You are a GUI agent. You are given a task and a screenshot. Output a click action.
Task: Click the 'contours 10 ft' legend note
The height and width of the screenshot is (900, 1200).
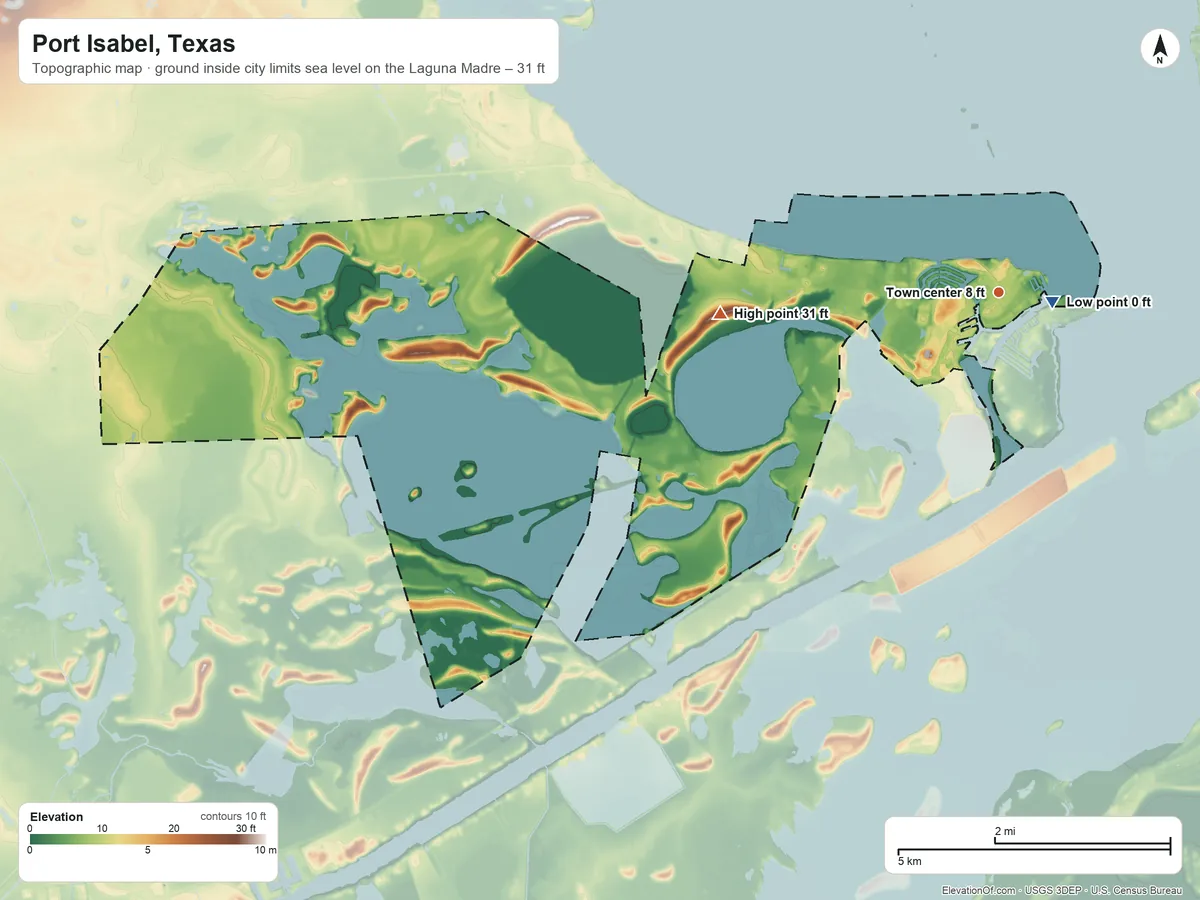(233, 817)
